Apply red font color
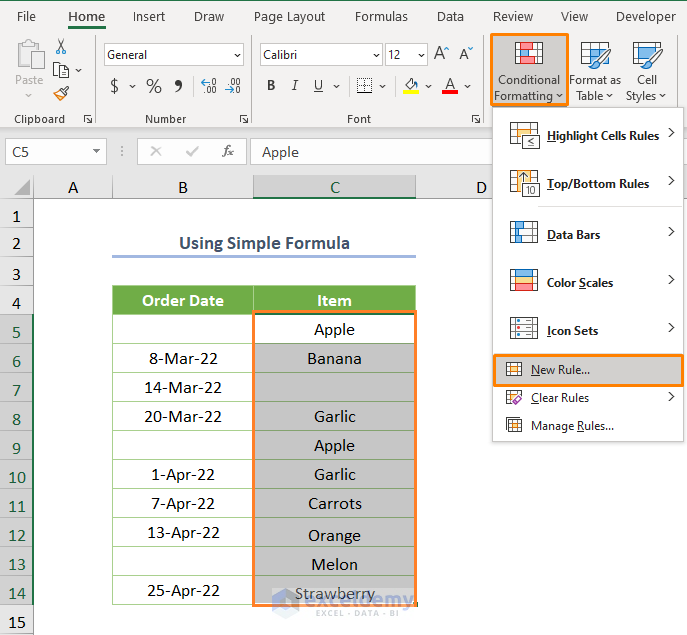 pos(450,85)
